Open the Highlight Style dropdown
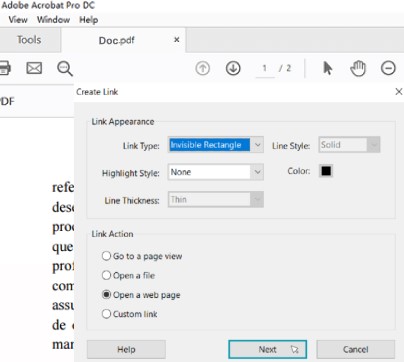 tap(216, 172)
